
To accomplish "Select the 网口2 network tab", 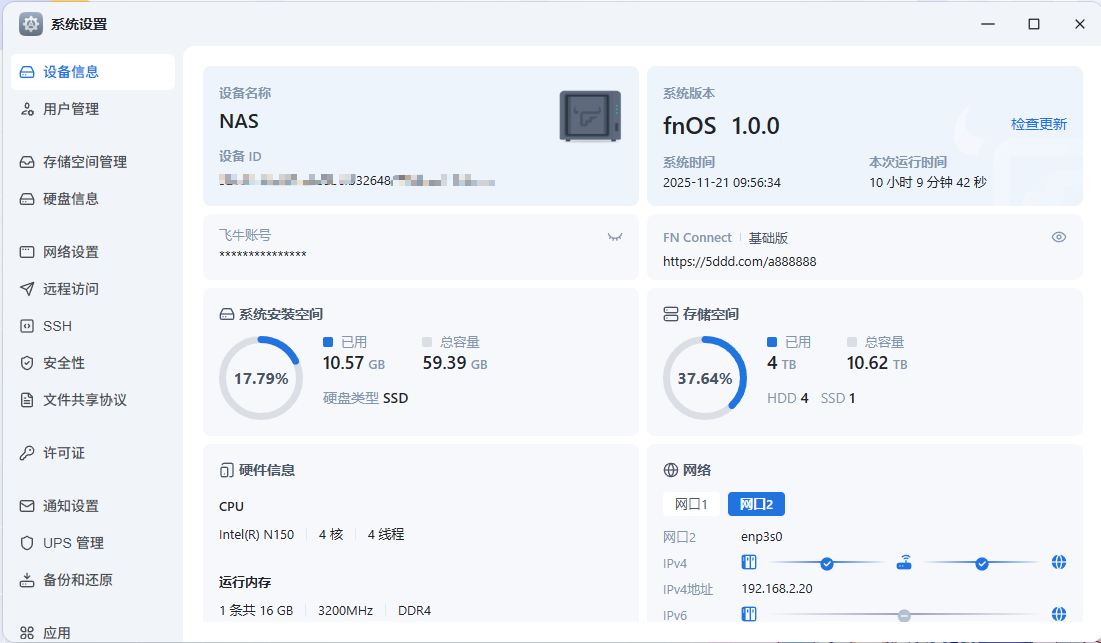I will point(756,504).
